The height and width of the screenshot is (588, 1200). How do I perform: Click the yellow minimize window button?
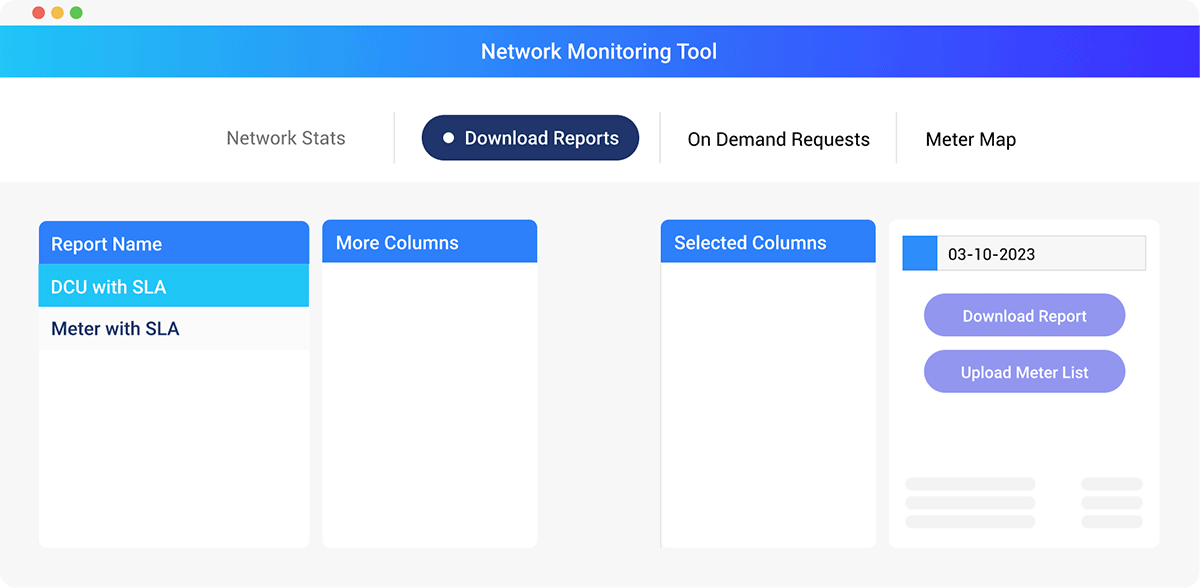(57, 13)
